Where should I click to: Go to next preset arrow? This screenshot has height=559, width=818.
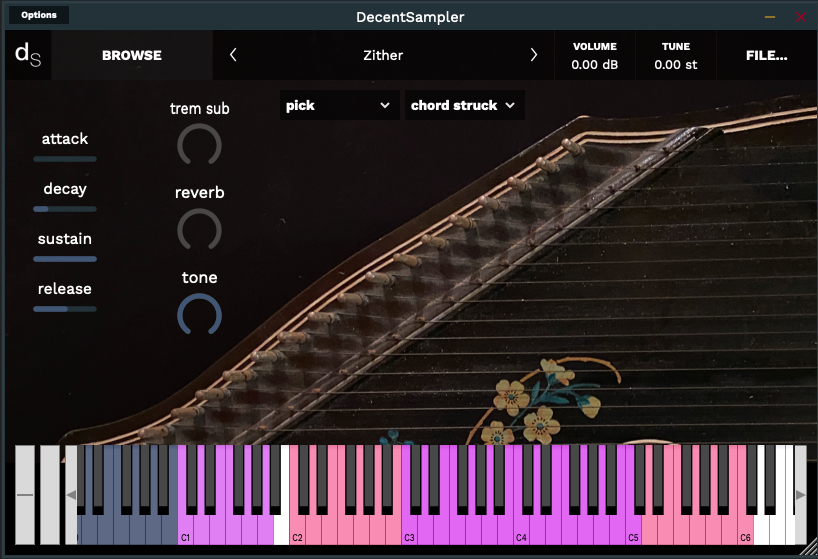[533, 55]
